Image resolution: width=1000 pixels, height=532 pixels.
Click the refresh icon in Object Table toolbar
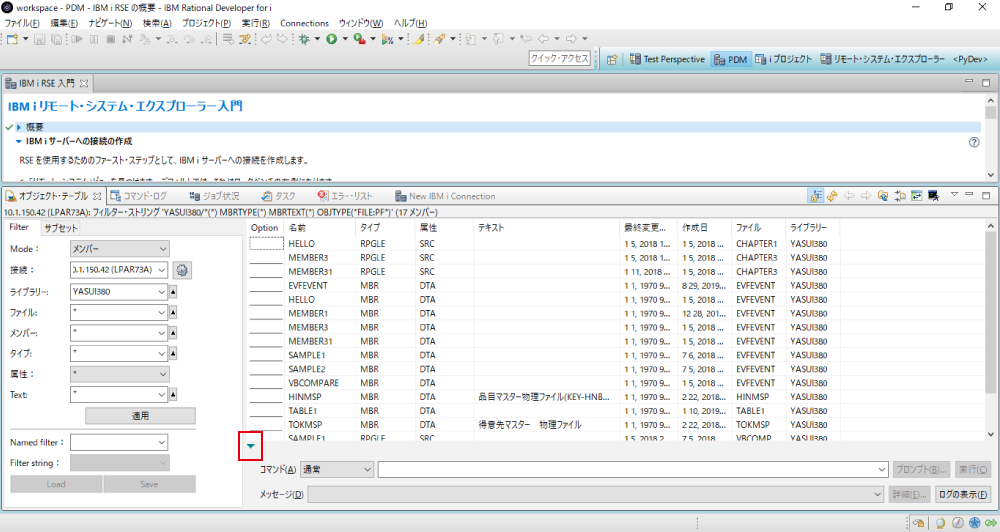832,196
